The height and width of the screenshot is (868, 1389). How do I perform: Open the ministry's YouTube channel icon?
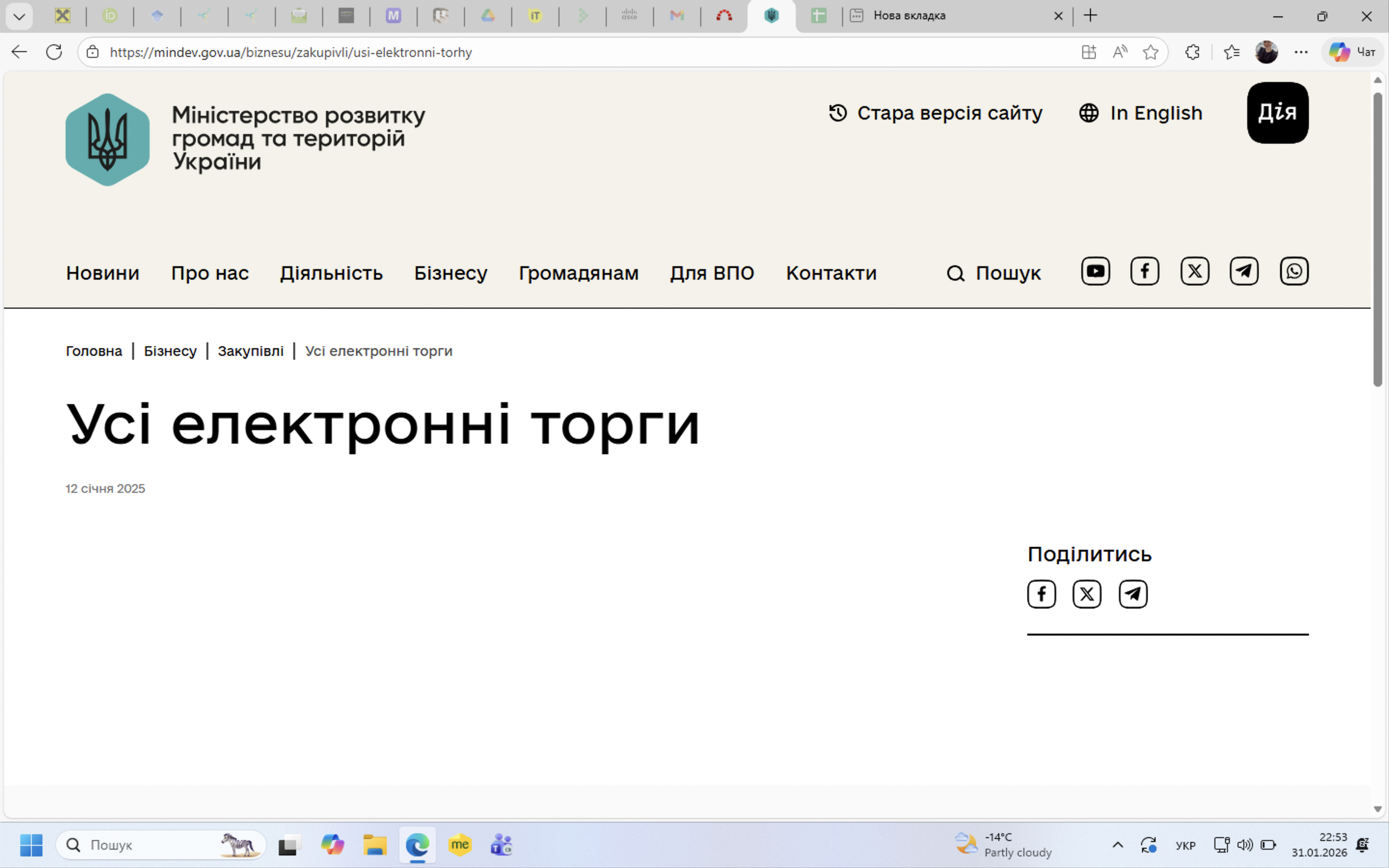pyautogui.click(x=1095, y=271)
